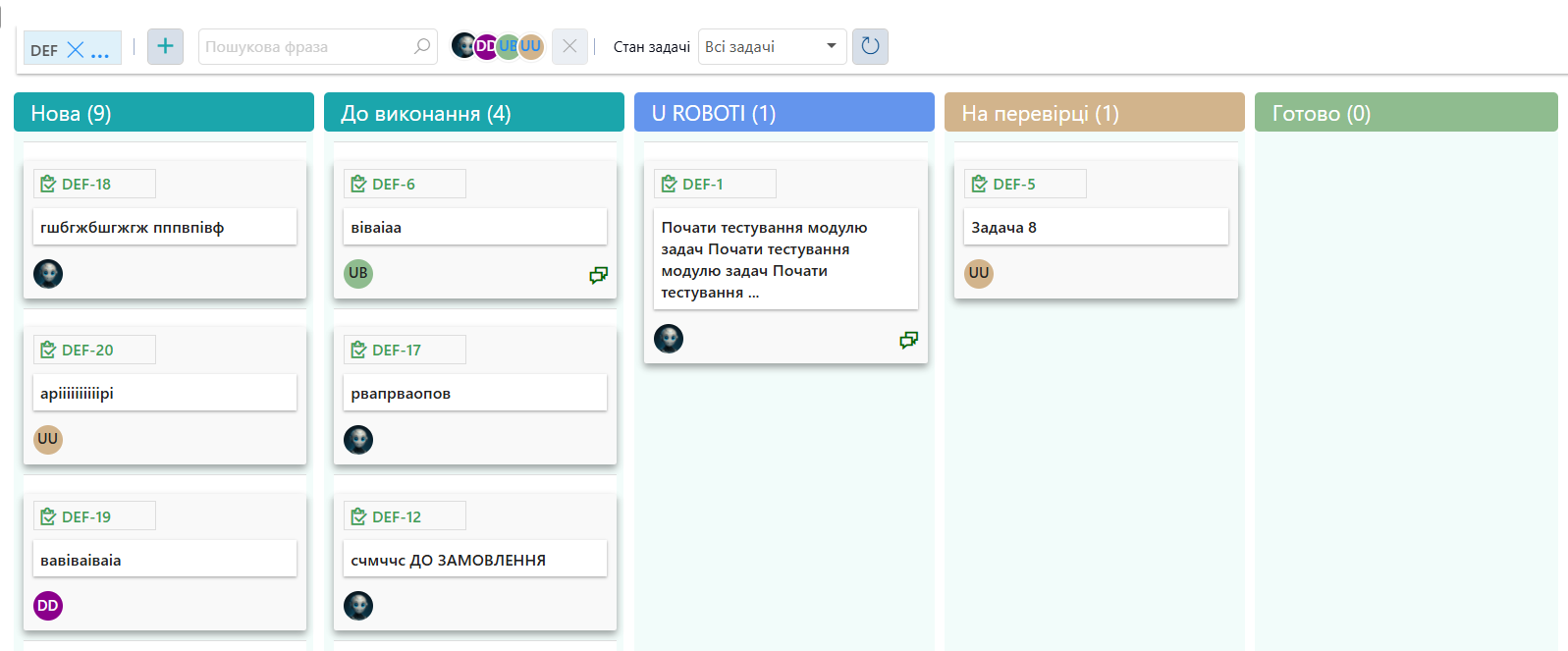
Task: Click UB assignee avatar on DEF-6 card
Action: coord(358,274)
